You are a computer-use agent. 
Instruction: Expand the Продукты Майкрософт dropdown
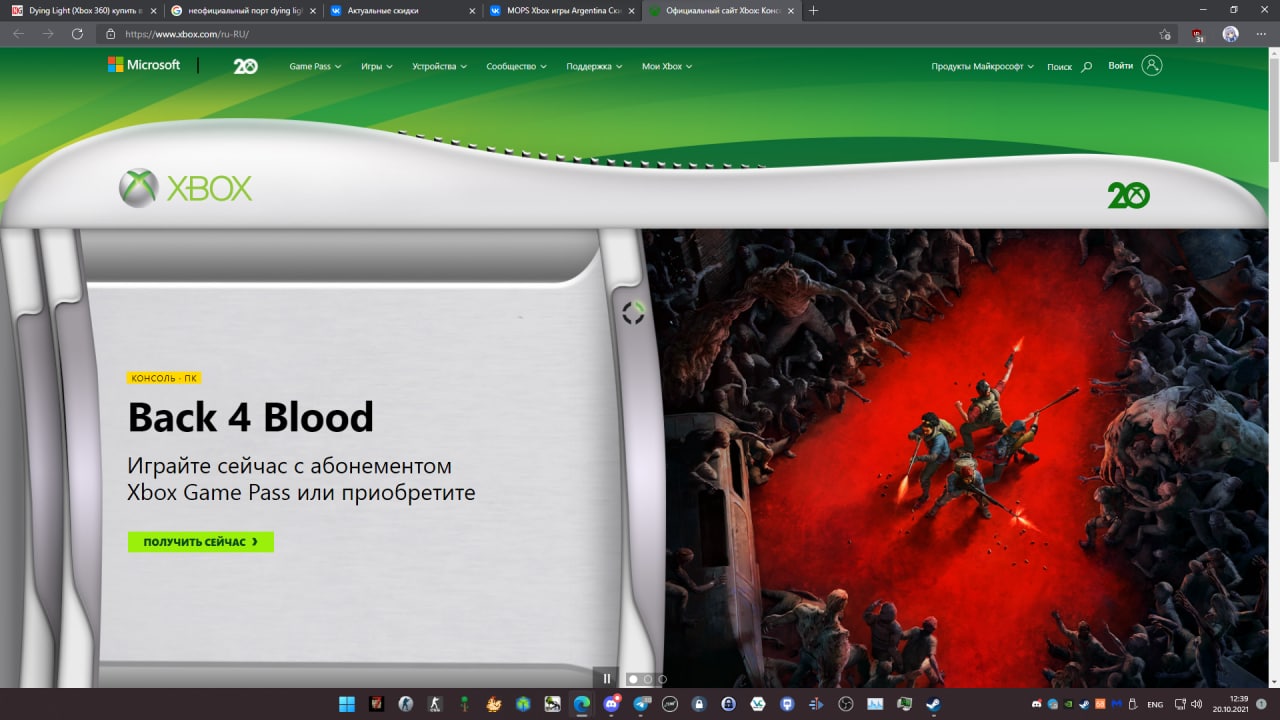coord(982,66)
